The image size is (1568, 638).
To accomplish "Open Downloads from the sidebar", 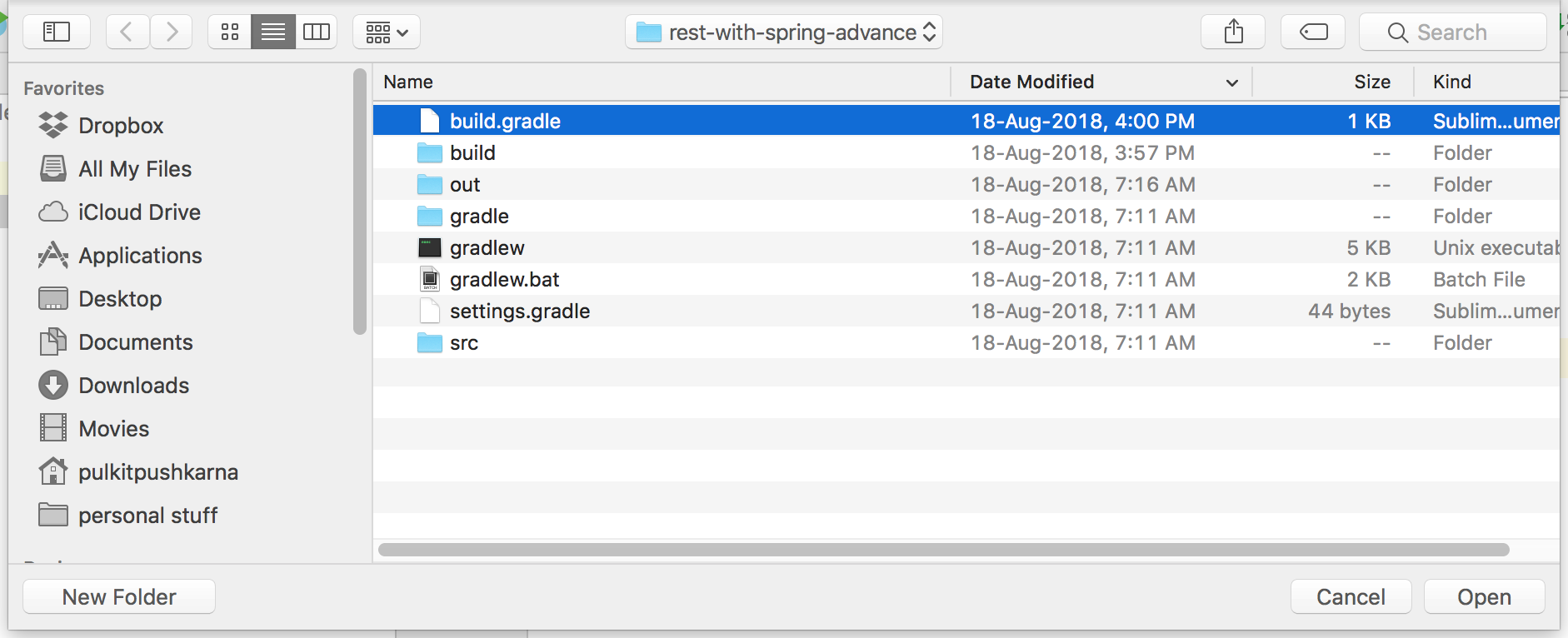I will coord(114,385).
